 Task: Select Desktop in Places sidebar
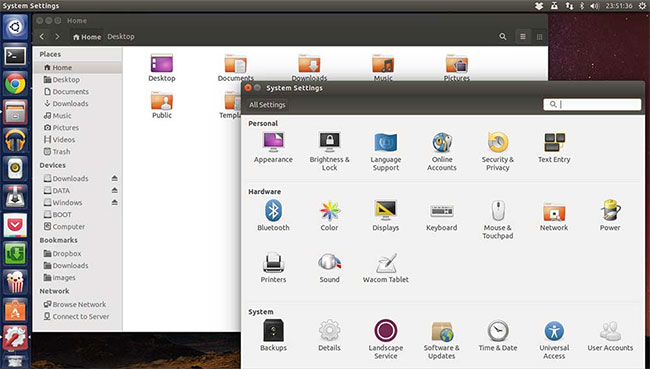click(78, 79)
